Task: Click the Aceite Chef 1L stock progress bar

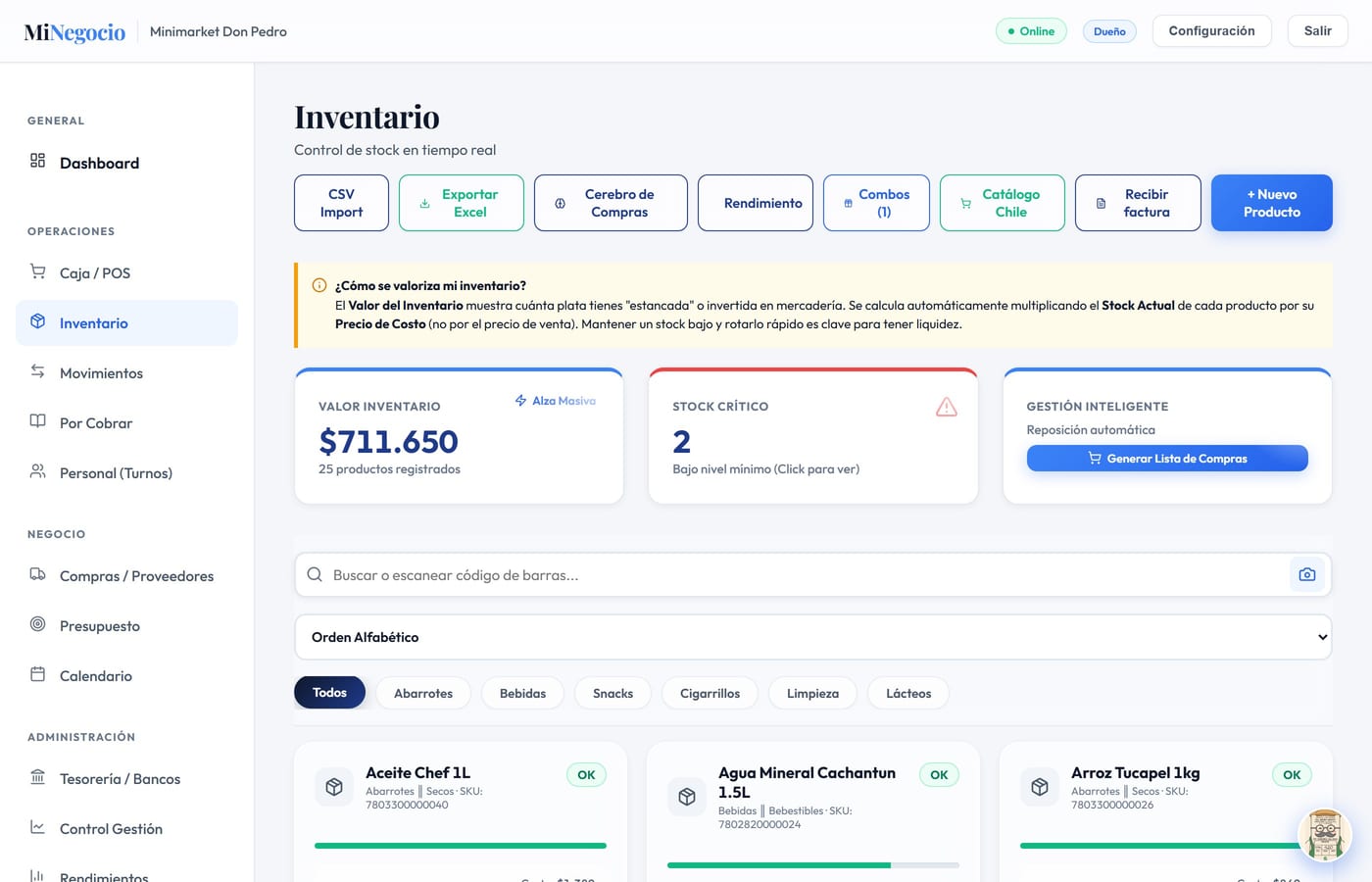Action: (461, 846)
